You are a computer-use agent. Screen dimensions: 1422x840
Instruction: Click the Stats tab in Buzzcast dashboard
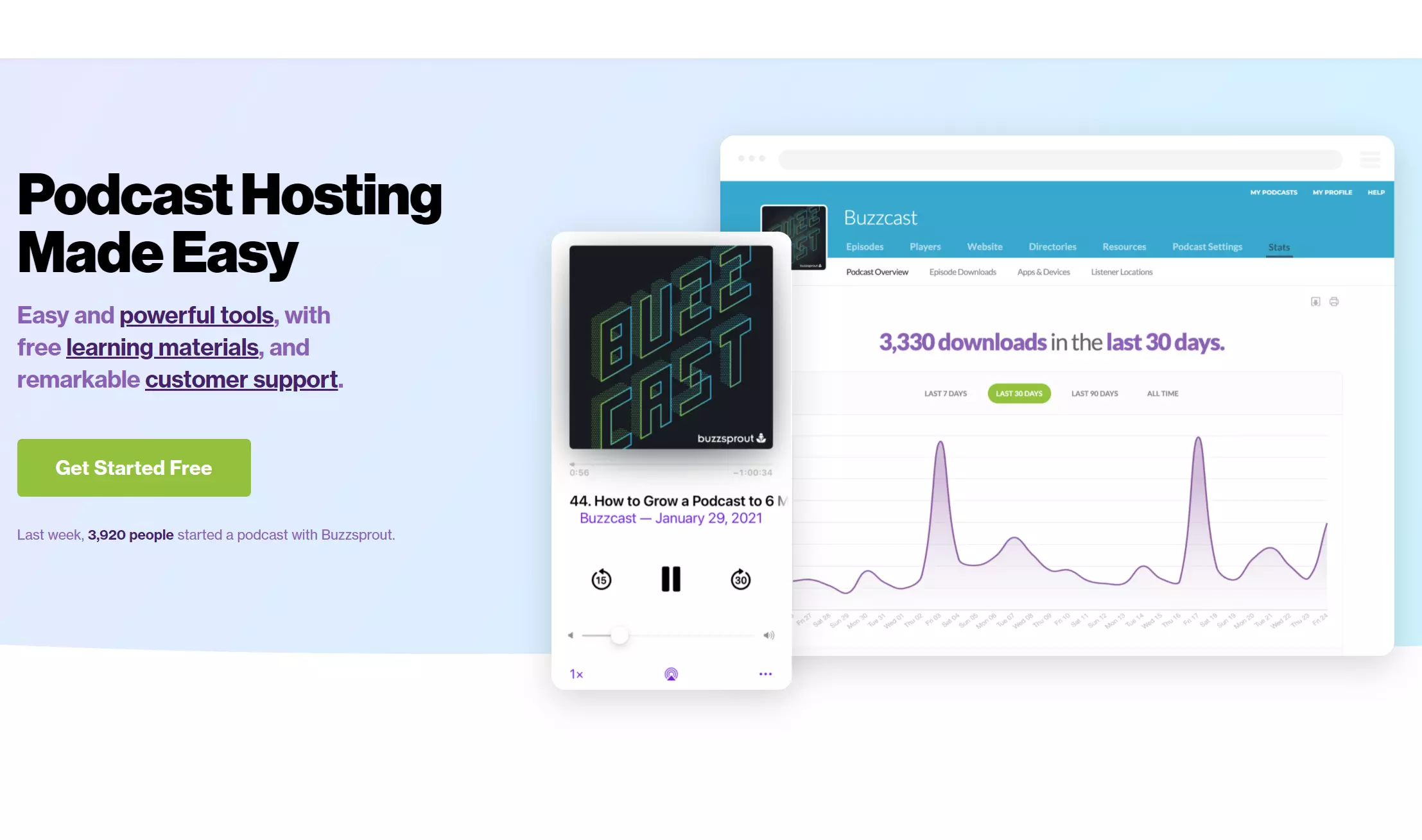[x=1278, y=246]
